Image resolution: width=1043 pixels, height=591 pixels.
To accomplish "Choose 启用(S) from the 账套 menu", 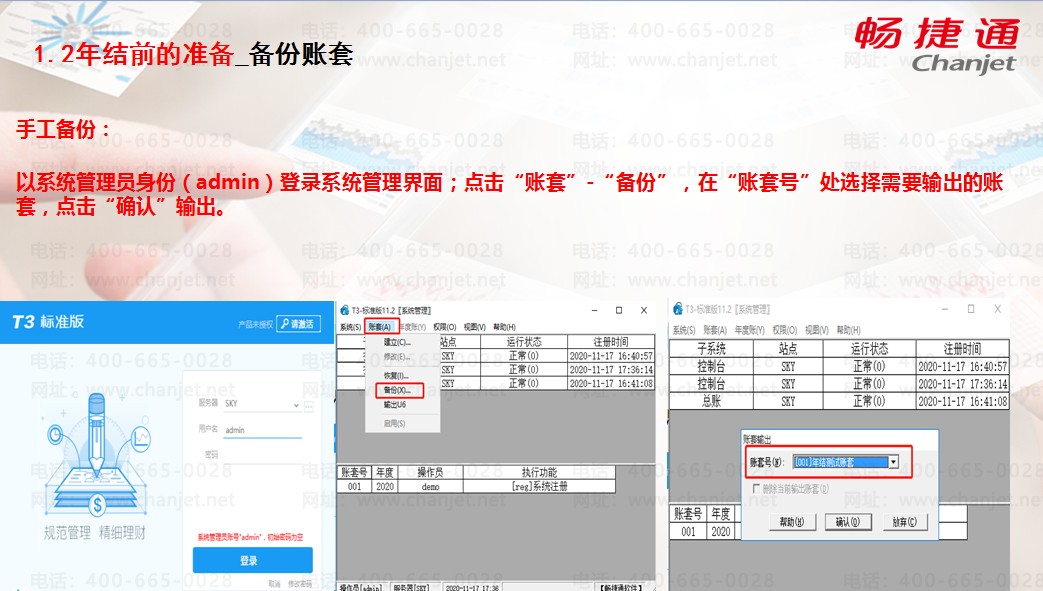I will click(x=394, y=423).
